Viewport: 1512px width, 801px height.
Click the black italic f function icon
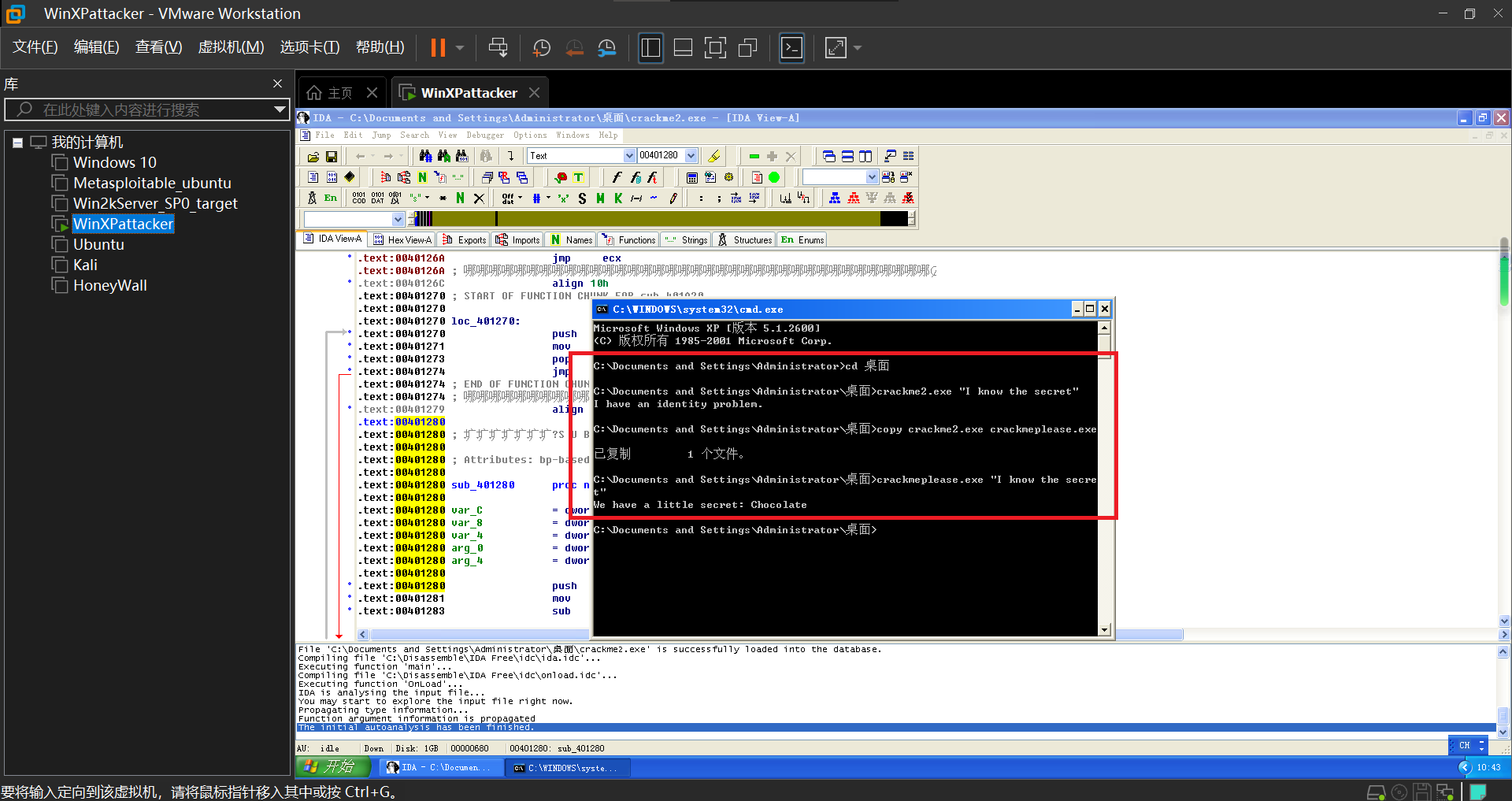617,177
